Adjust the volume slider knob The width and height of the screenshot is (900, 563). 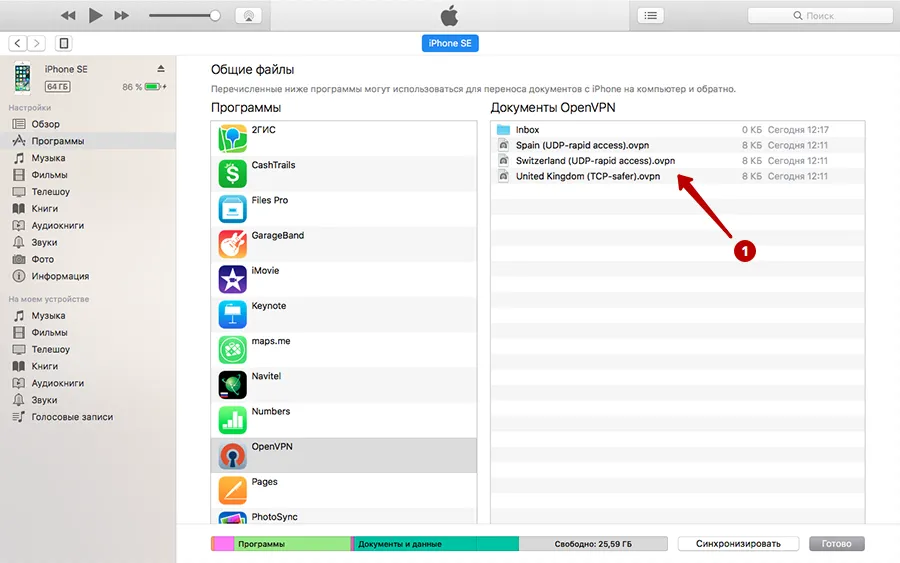215,15
